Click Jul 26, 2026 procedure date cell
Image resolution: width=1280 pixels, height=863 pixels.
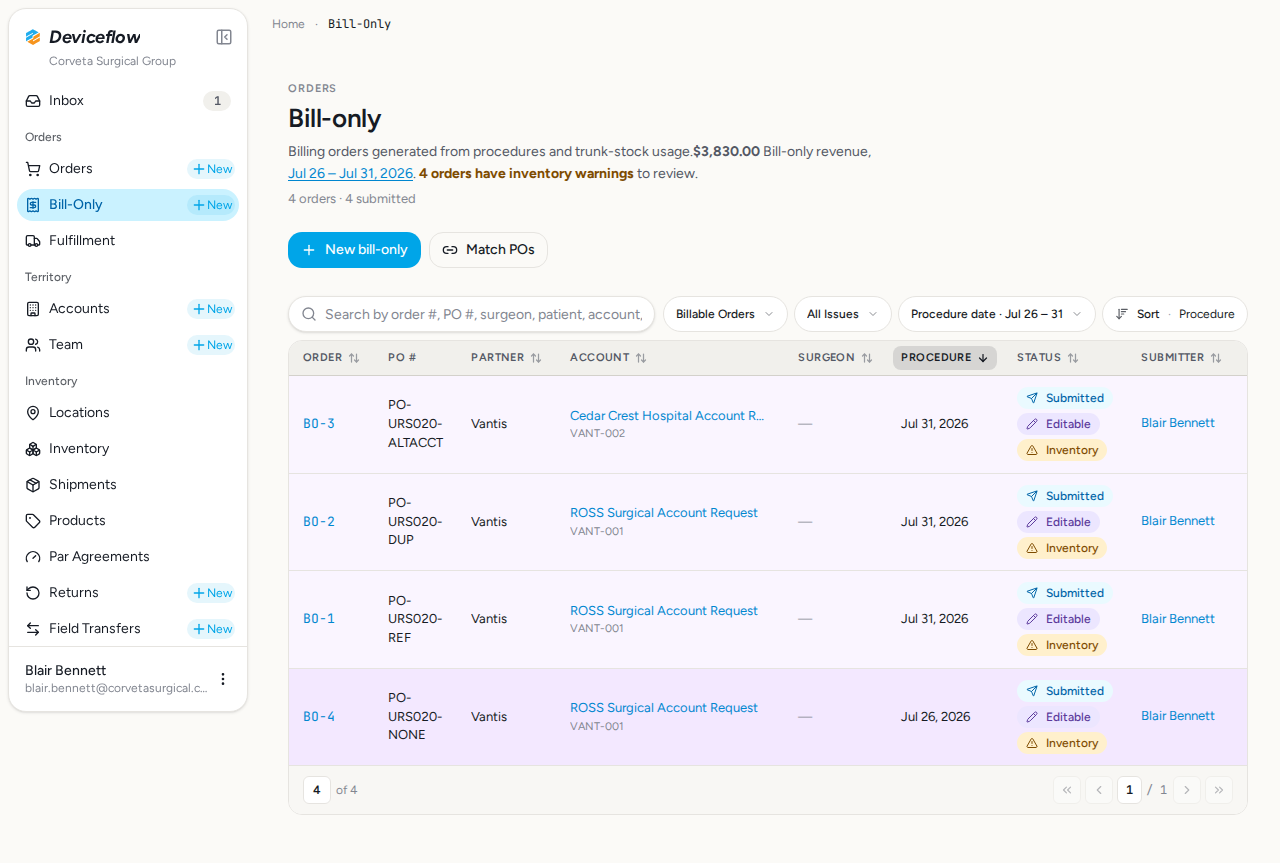(x=935, y=717)
